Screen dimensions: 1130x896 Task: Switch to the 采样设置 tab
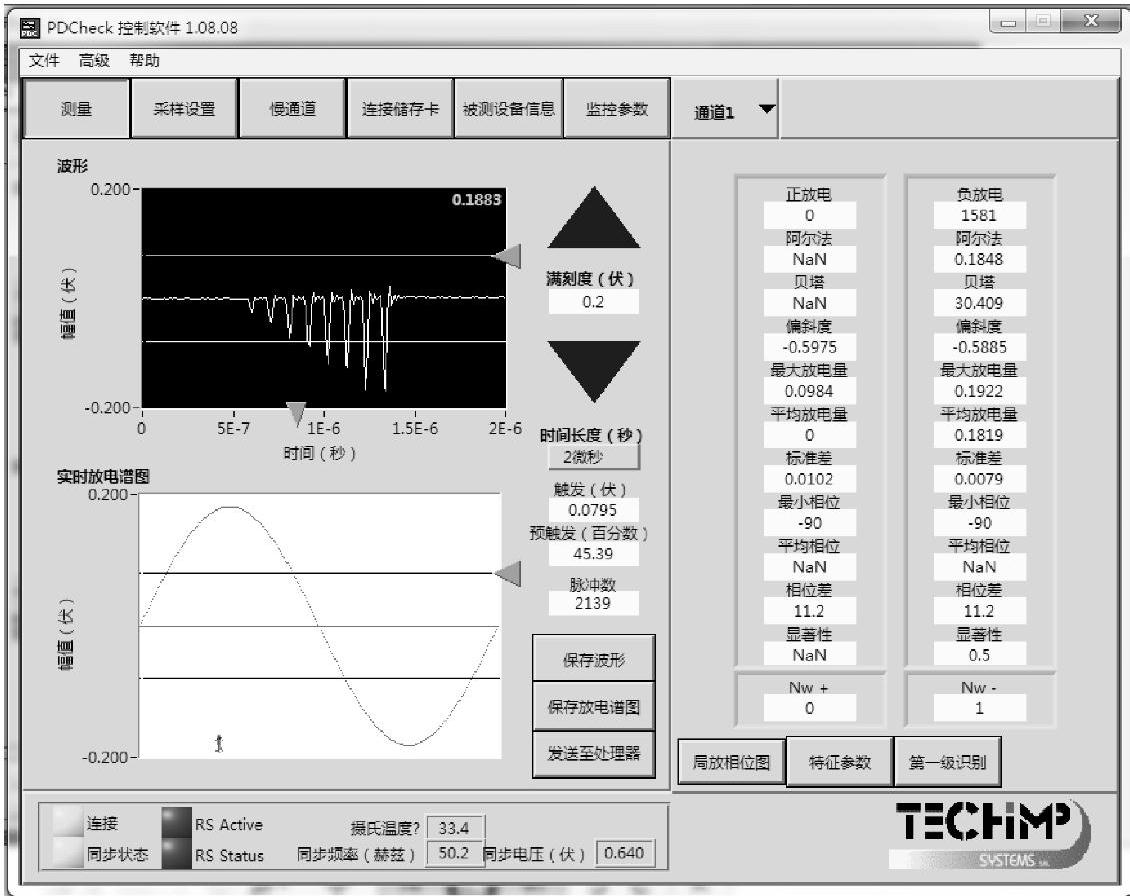click(x=183, y=110)
